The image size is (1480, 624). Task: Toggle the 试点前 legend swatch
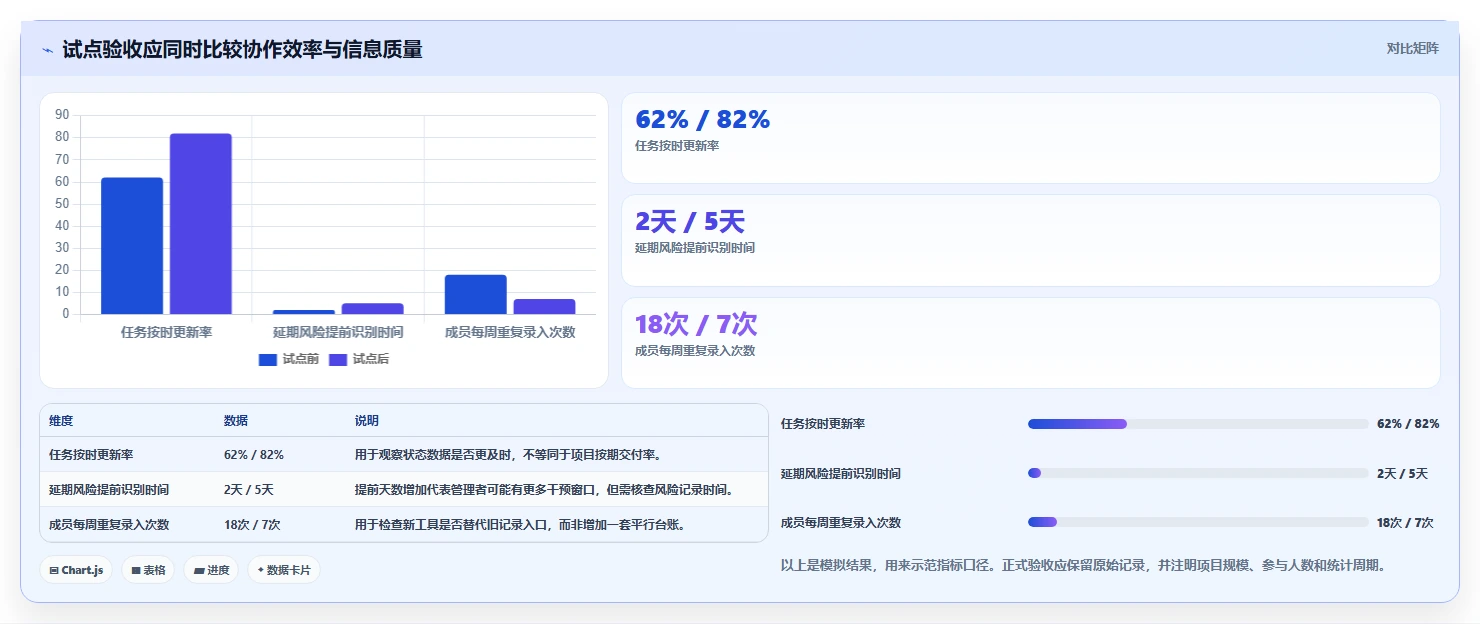pos(267,360)
